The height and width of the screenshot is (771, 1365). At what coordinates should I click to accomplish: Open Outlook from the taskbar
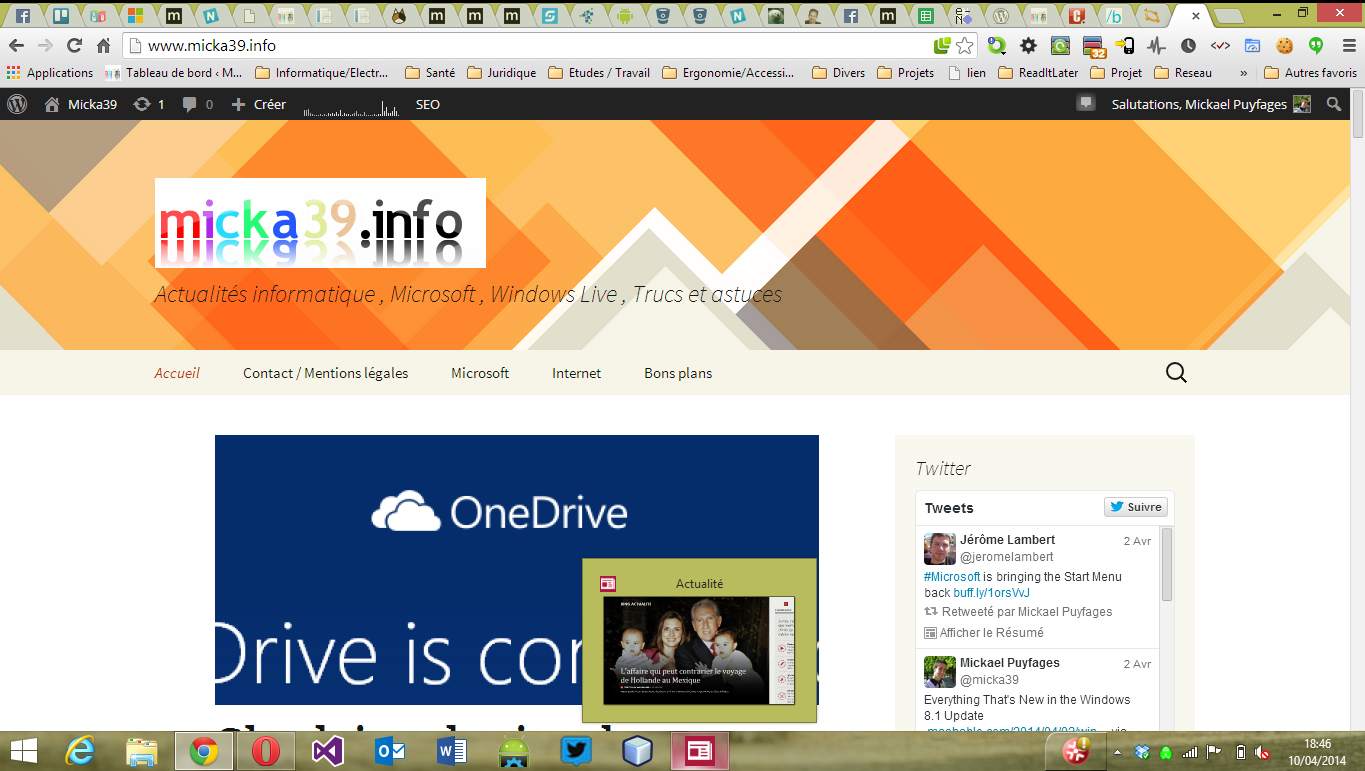[389, 750]
